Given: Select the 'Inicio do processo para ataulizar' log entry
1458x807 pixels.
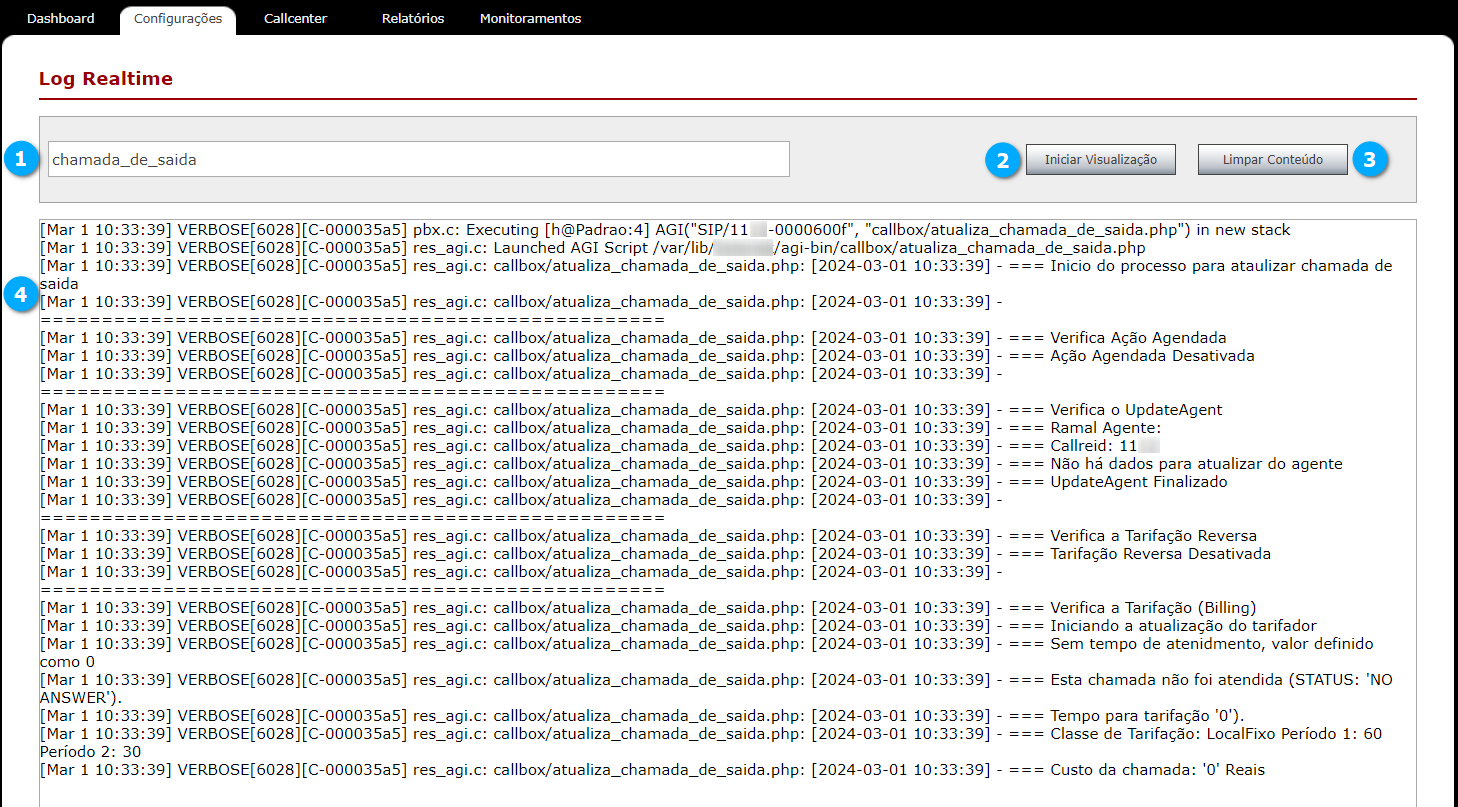Looking at the screenshot, I should point(716,275).
